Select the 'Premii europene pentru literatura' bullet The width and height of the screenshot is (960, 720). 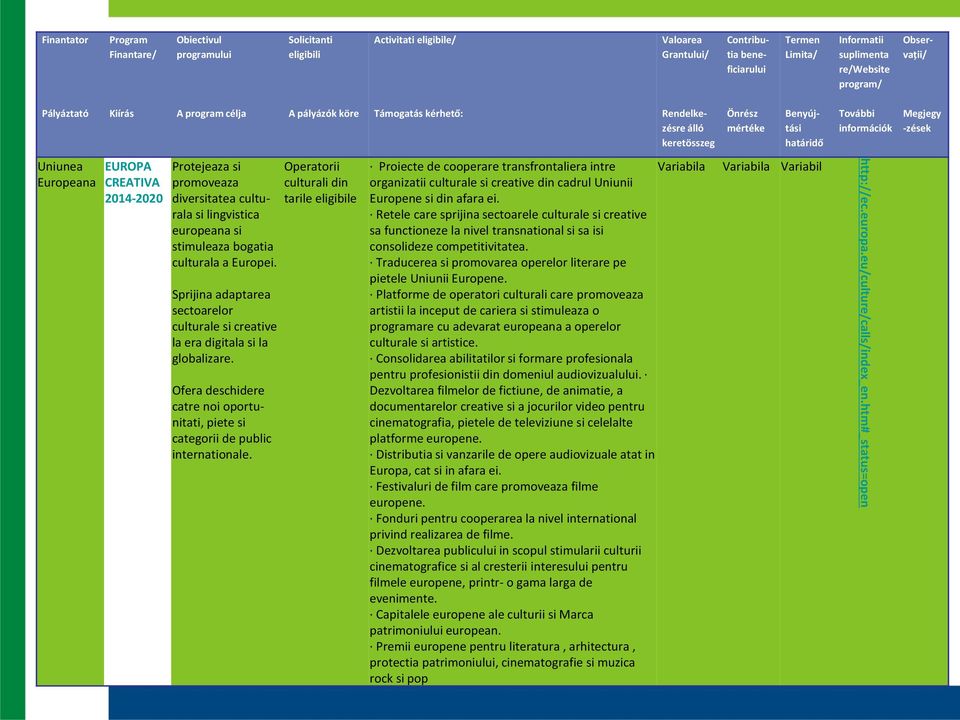tap(502, 662)
